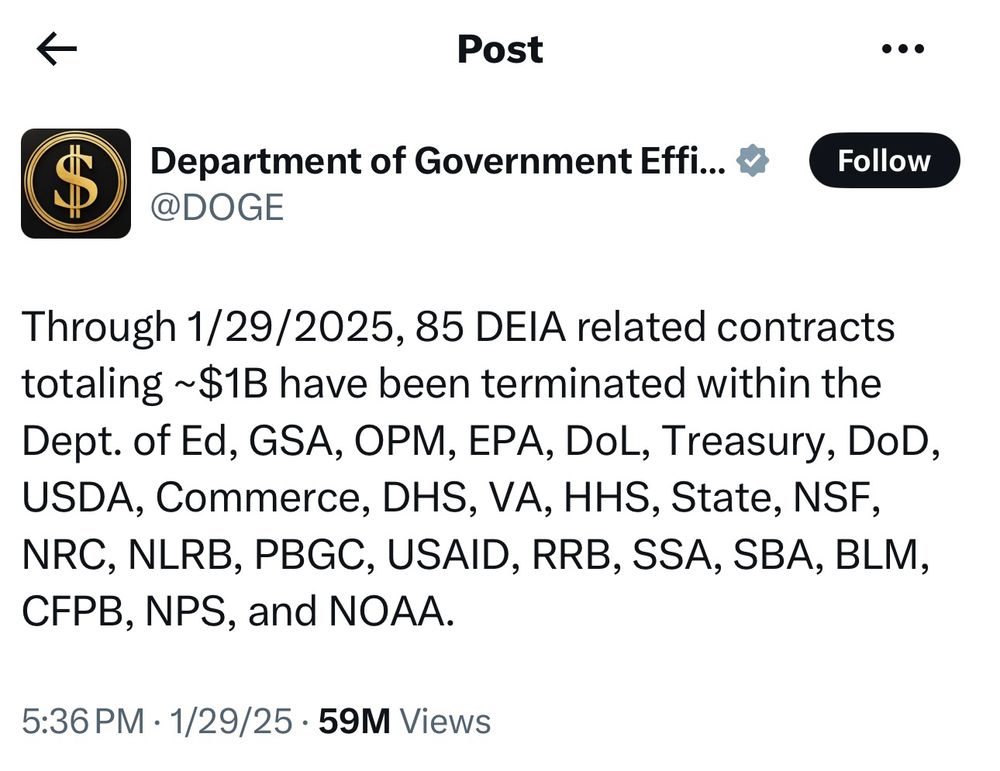Click Dept. of Ed in the post text
The height and width of the screenshot is (771, 1000).
pyautogui.click(x=125, y=441)
